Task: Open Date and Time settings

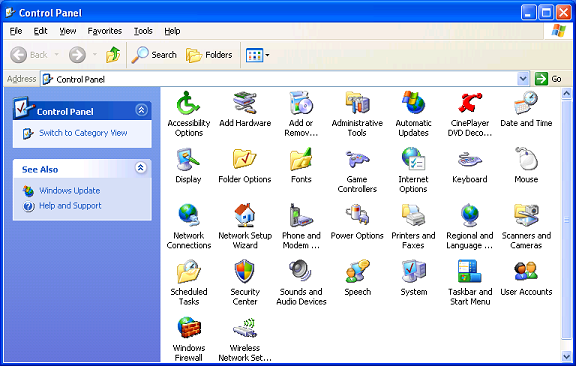Action: click(x=526, y=103)
